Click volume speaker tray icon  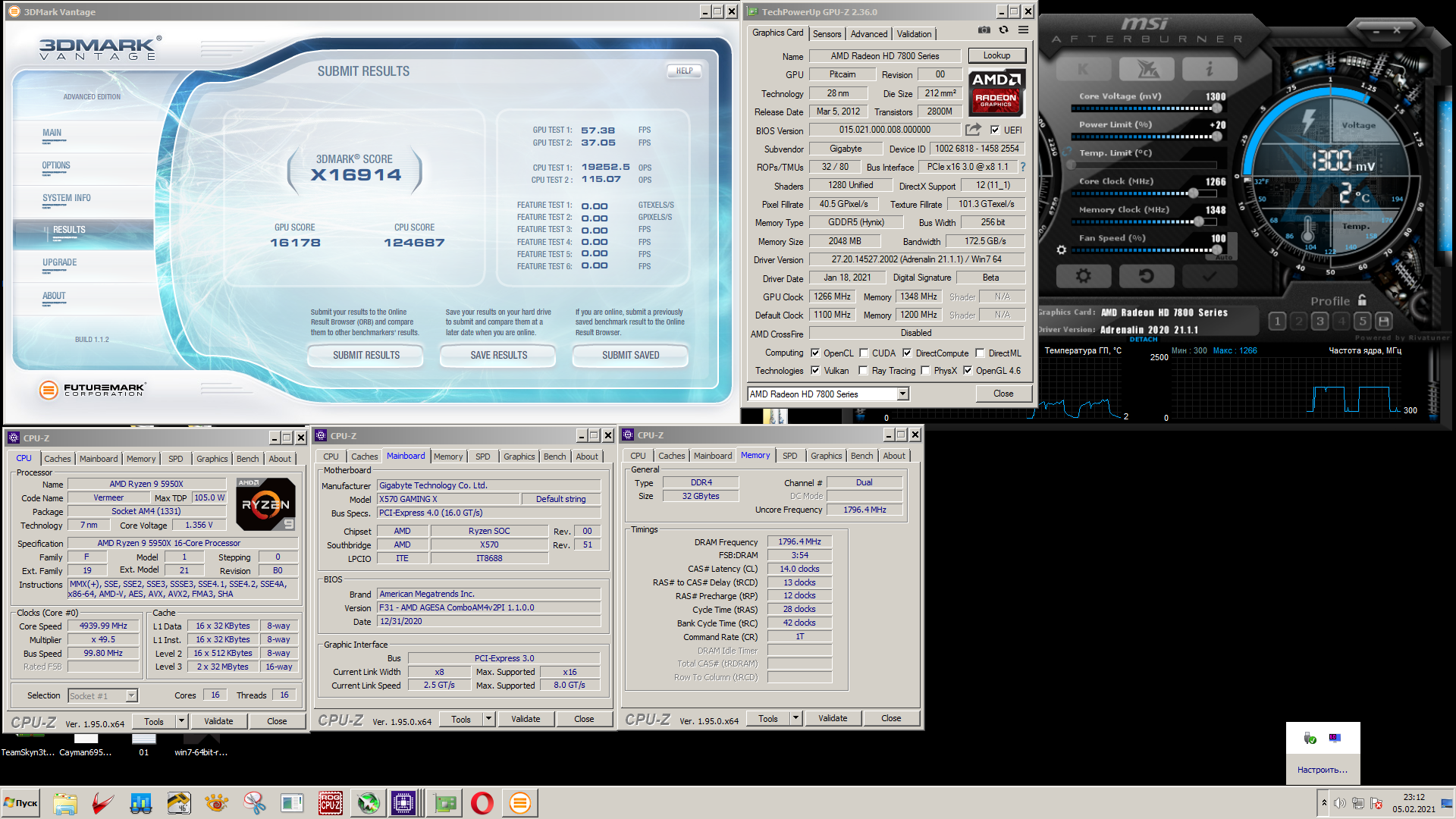click(x=1340, y=803)
